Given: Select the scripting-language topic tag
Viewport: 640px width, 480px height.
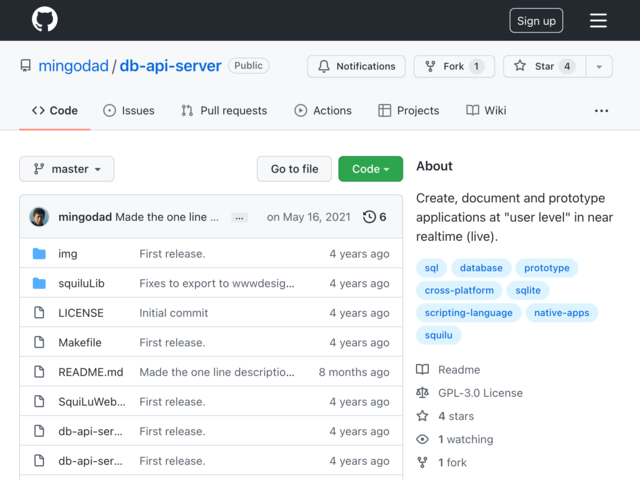Looking at the screenshot, I should [469, 313].
